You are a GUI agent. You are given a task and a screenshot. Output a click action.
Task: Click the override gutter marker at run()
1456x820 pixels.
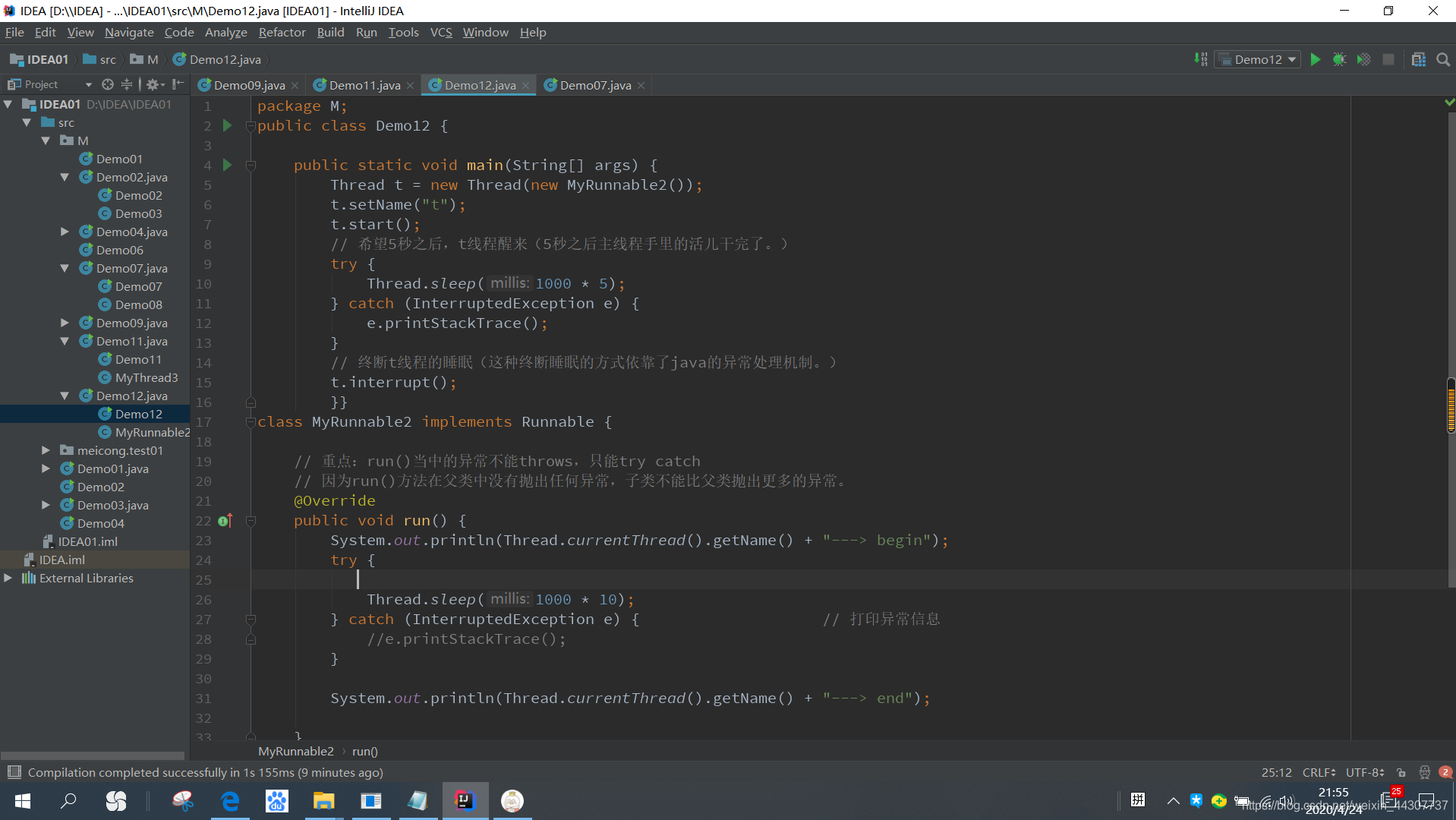coord(225,521)
